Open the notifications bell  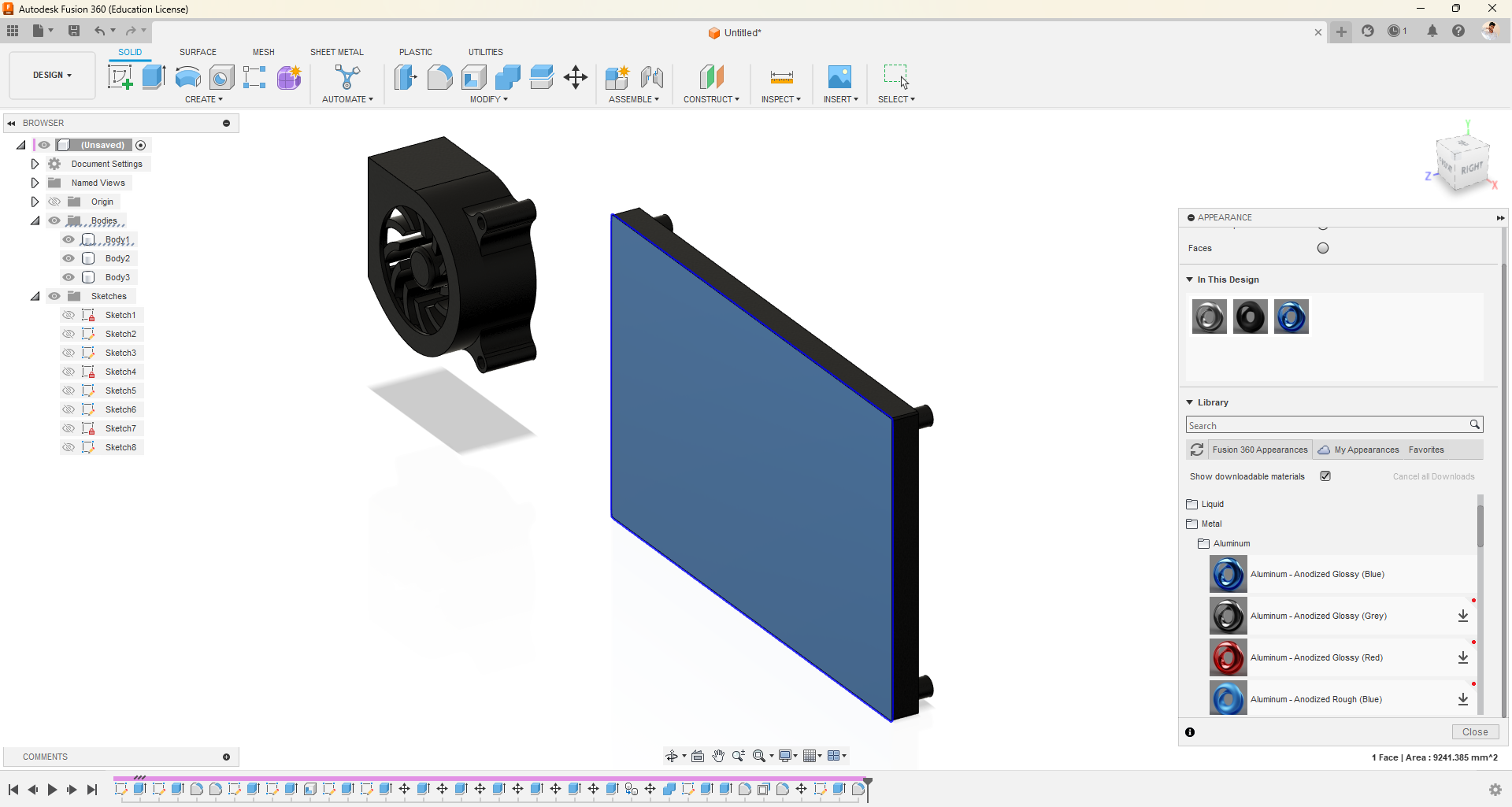1432,31
